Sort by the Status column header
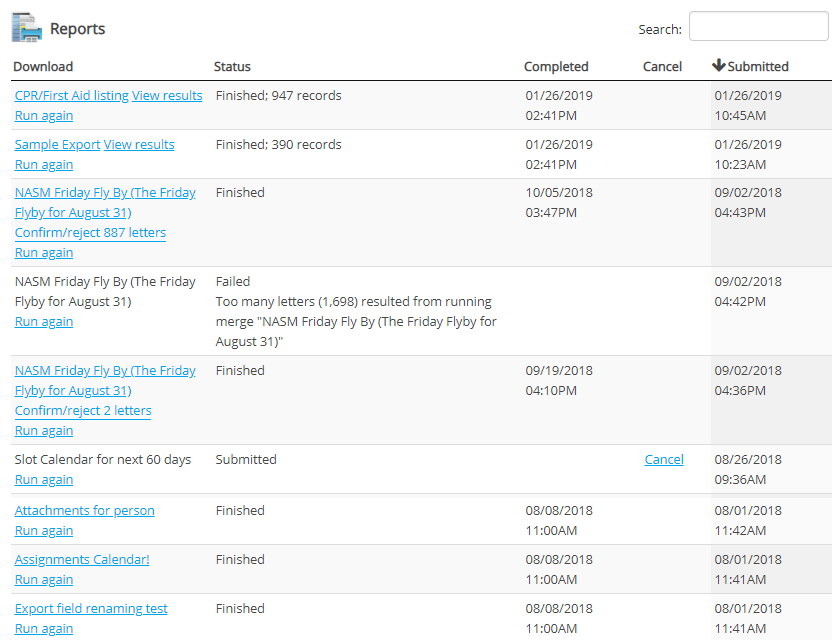Screen dimensions: 832x640 pyautogui.click(x=232, y=67)
